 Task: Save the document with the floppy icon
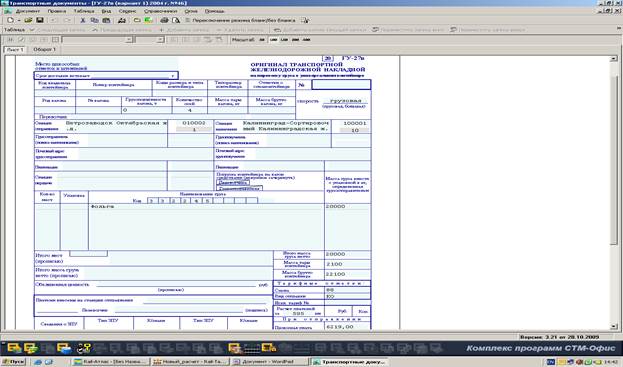(x=40, y=20)
